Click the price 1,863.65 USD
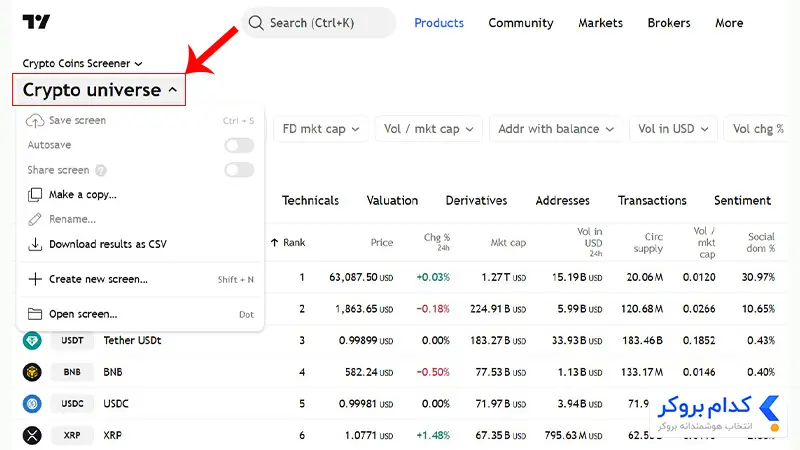This screenshot has height=450, width=800. coord(364,309)
